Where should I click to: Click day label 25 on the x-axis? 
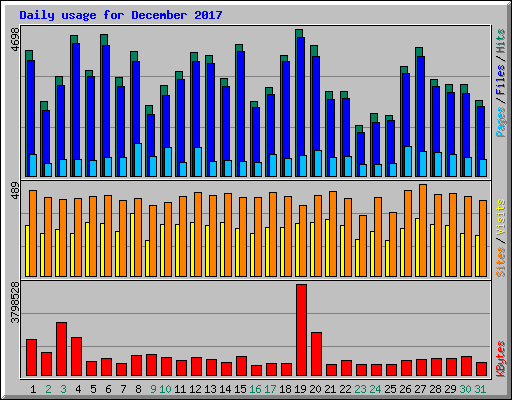pyautogui.click(x=390, y=389)
